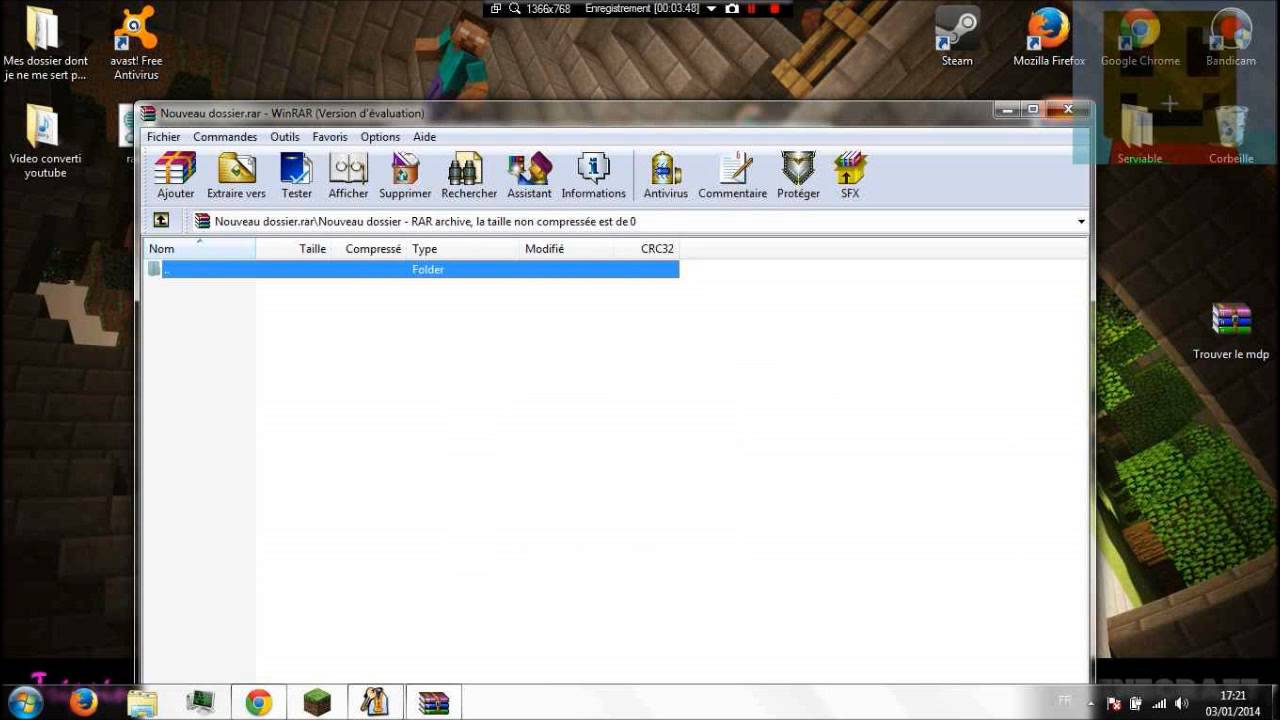Open the Windows Start button
The width and height of the screenshot is (1280, 720).
point(25,702)
